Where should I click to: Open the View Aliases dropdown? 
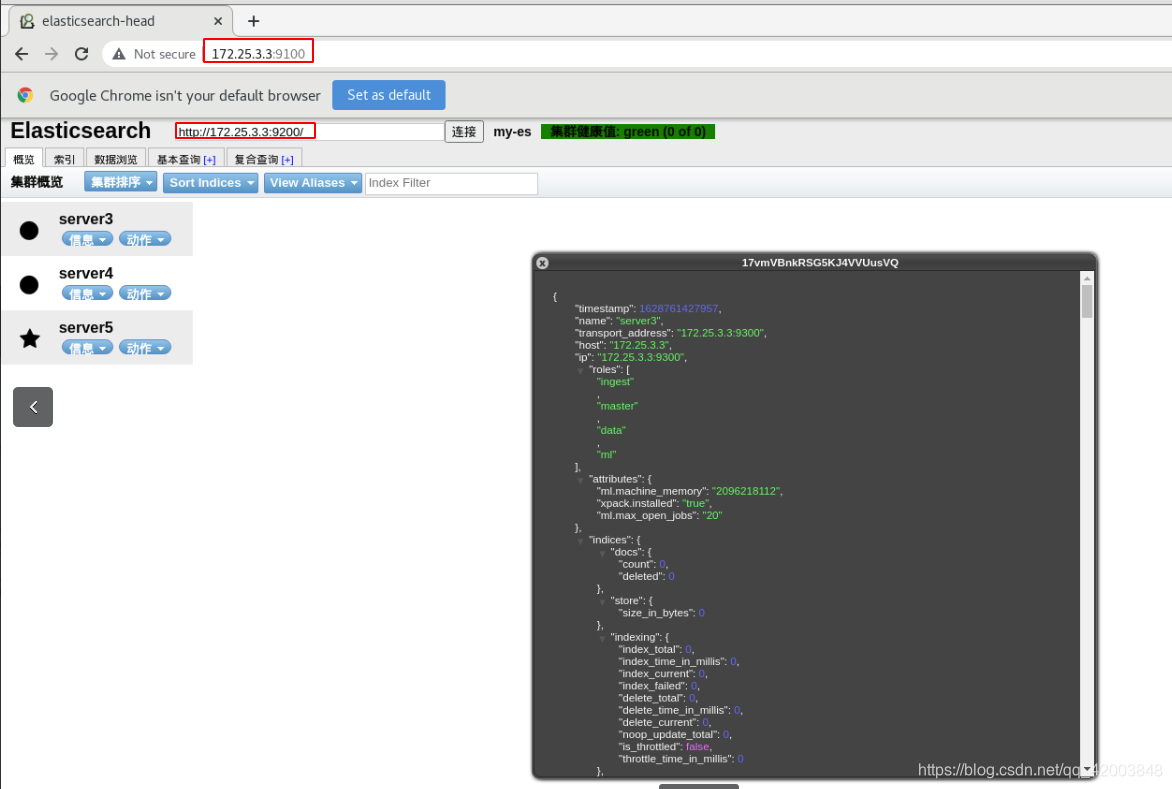tap(313, 182)
